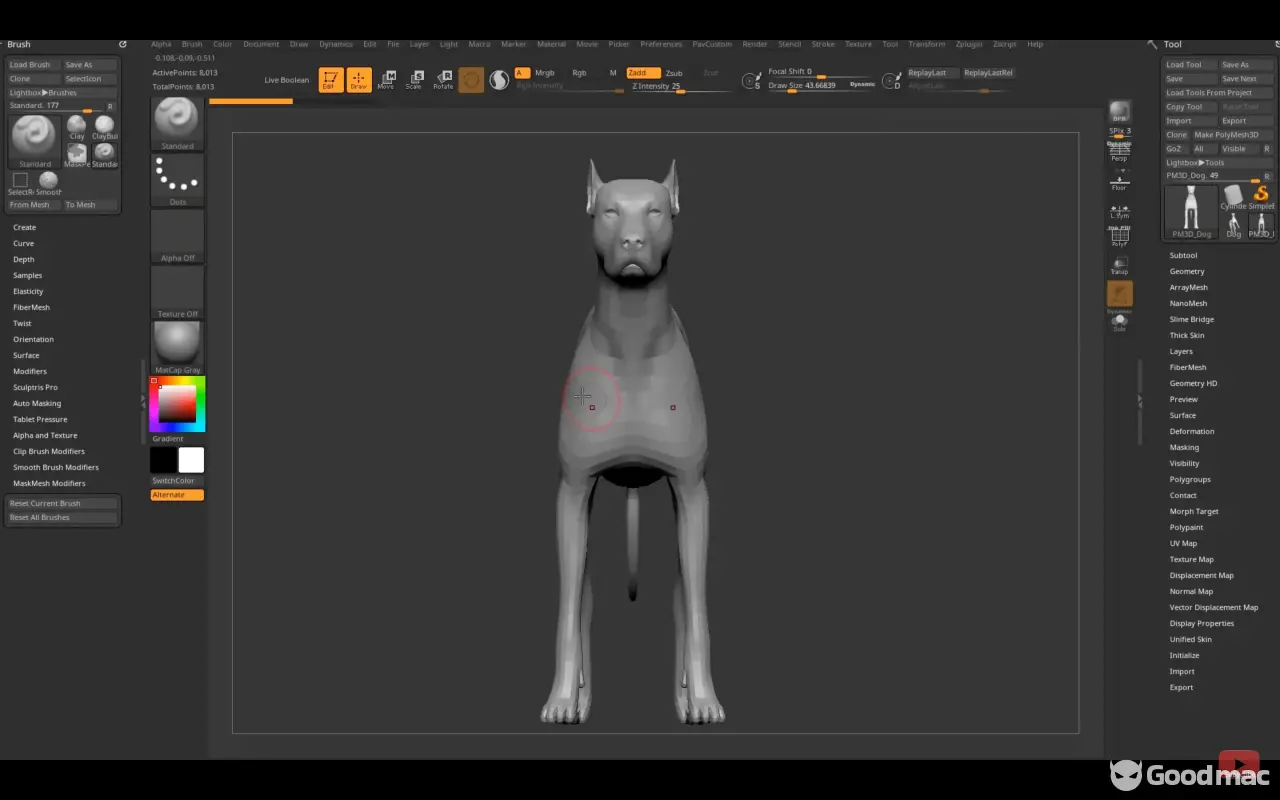This screenshot has width=1280, height=800.
Task: Expand the Auto Masking brush section
Action: click(x=37, y=403)
